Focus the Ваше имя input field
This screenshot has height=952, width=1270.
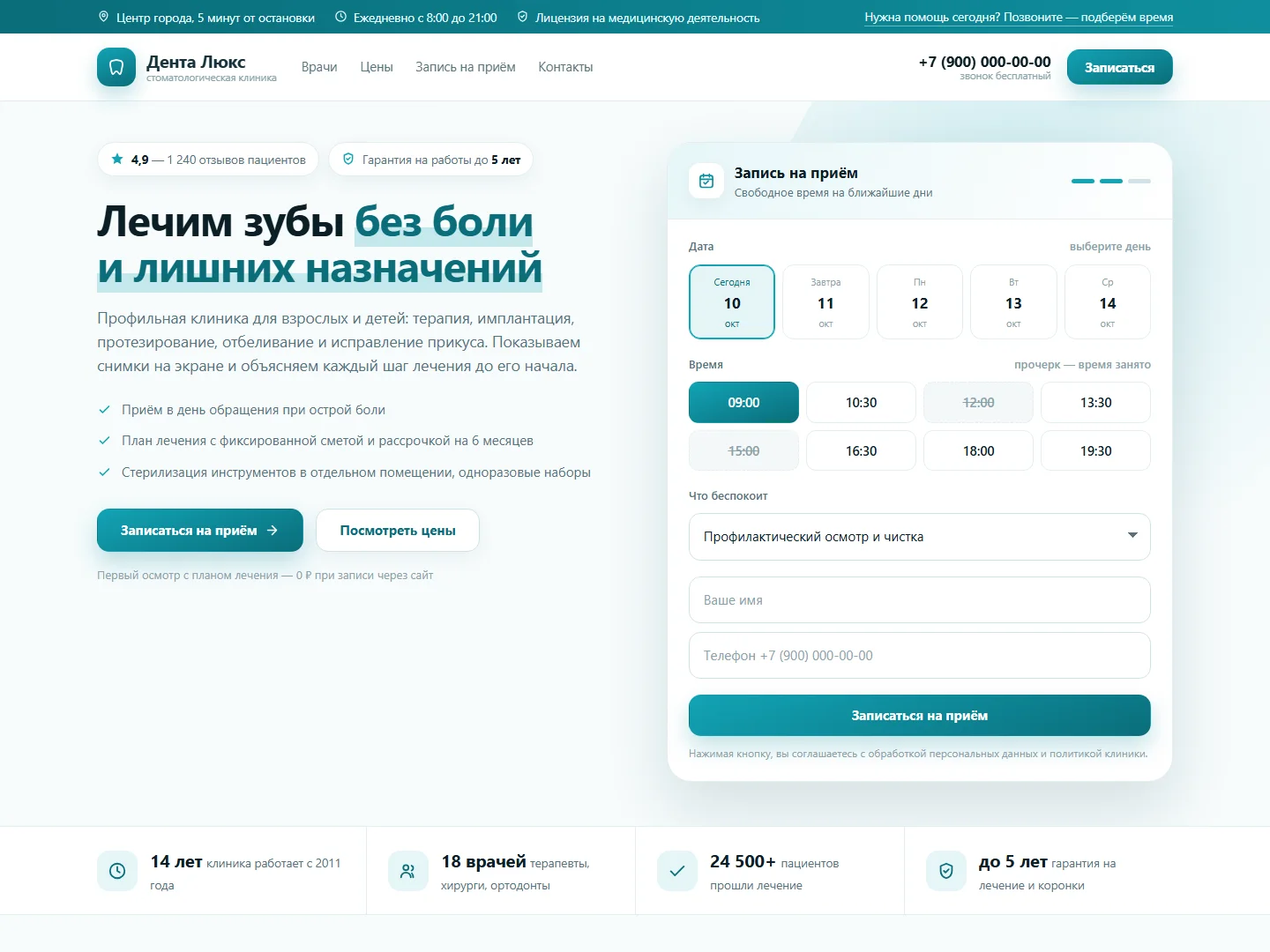coord(920,599)
